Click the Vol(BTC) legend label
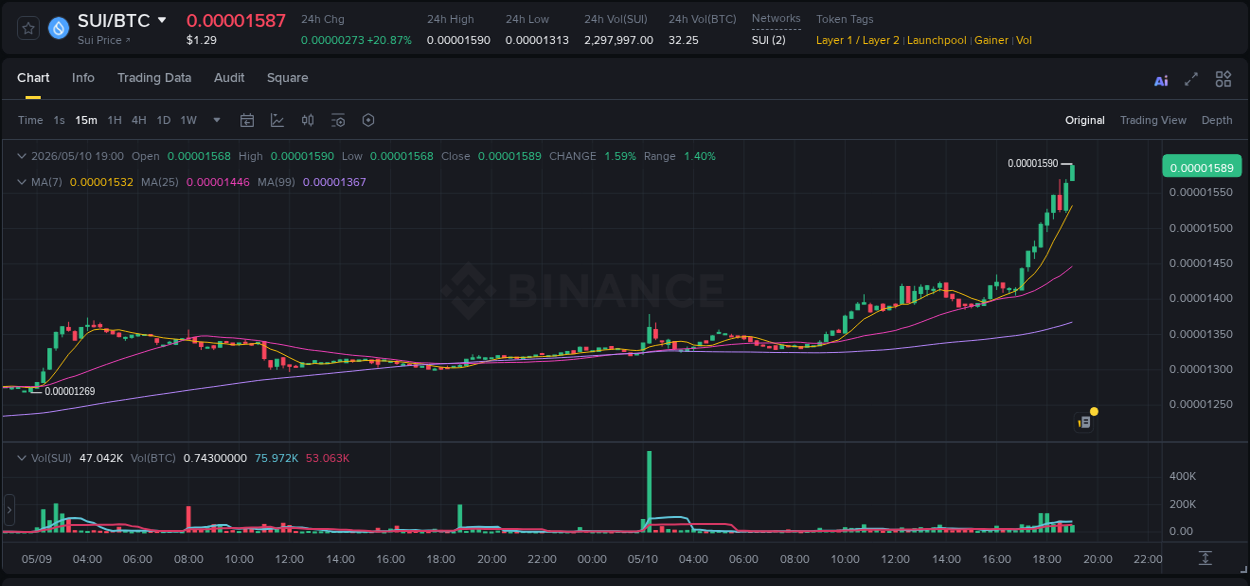Image resolution: width=1250 pixels, height=586 pixels. click(153, 458)
